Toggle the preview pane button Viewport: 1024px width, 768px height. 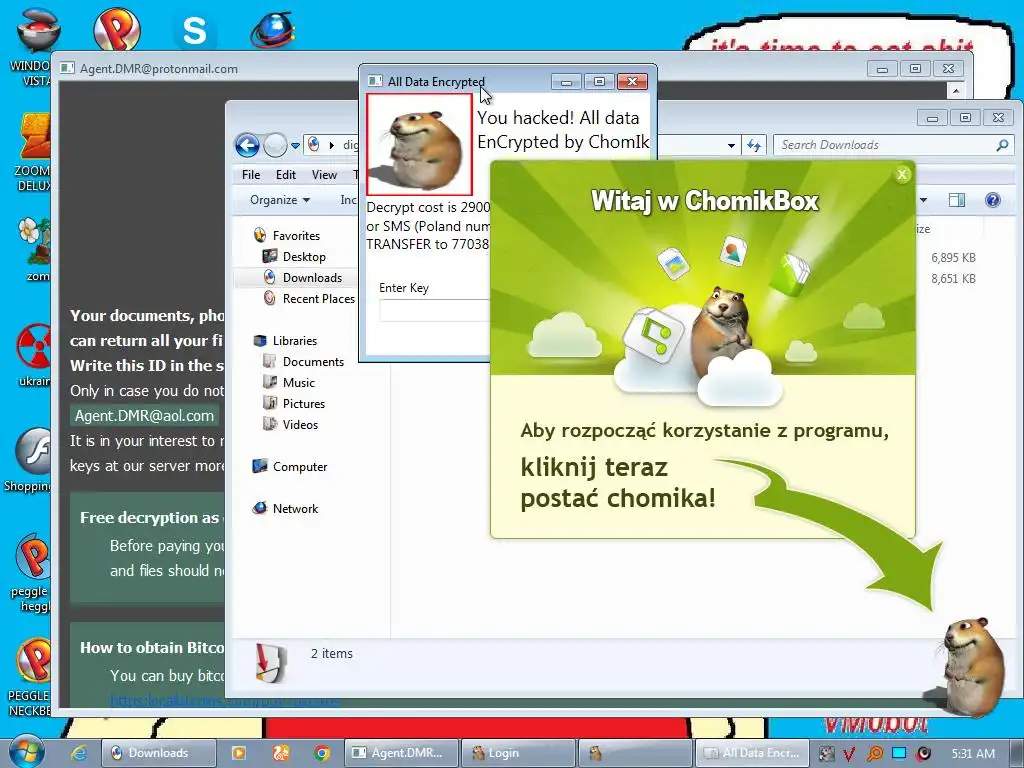[957, 200]
